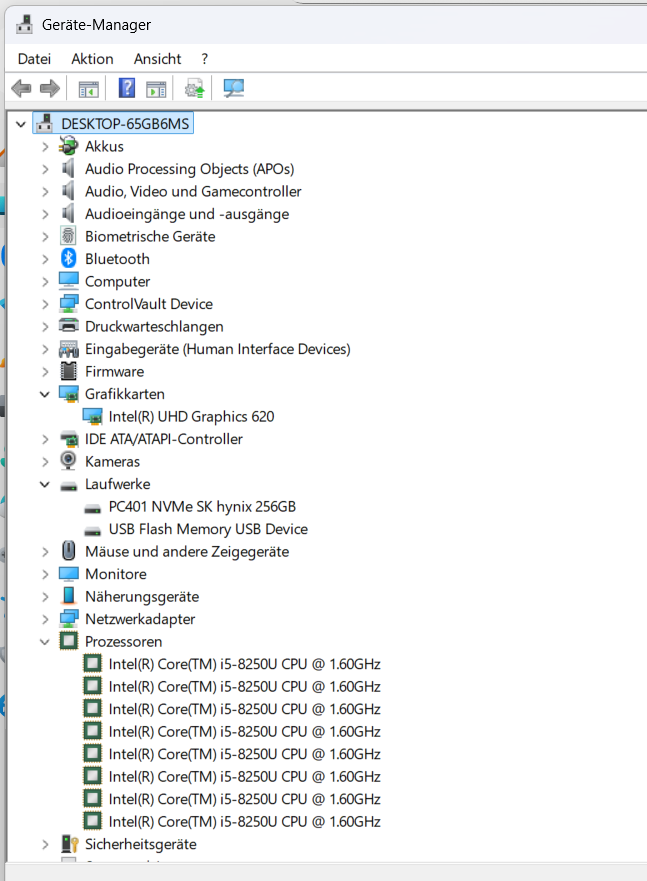Collapse the Grafikkarten category
This screenshot has width=647, height=881.
[45, 394]
